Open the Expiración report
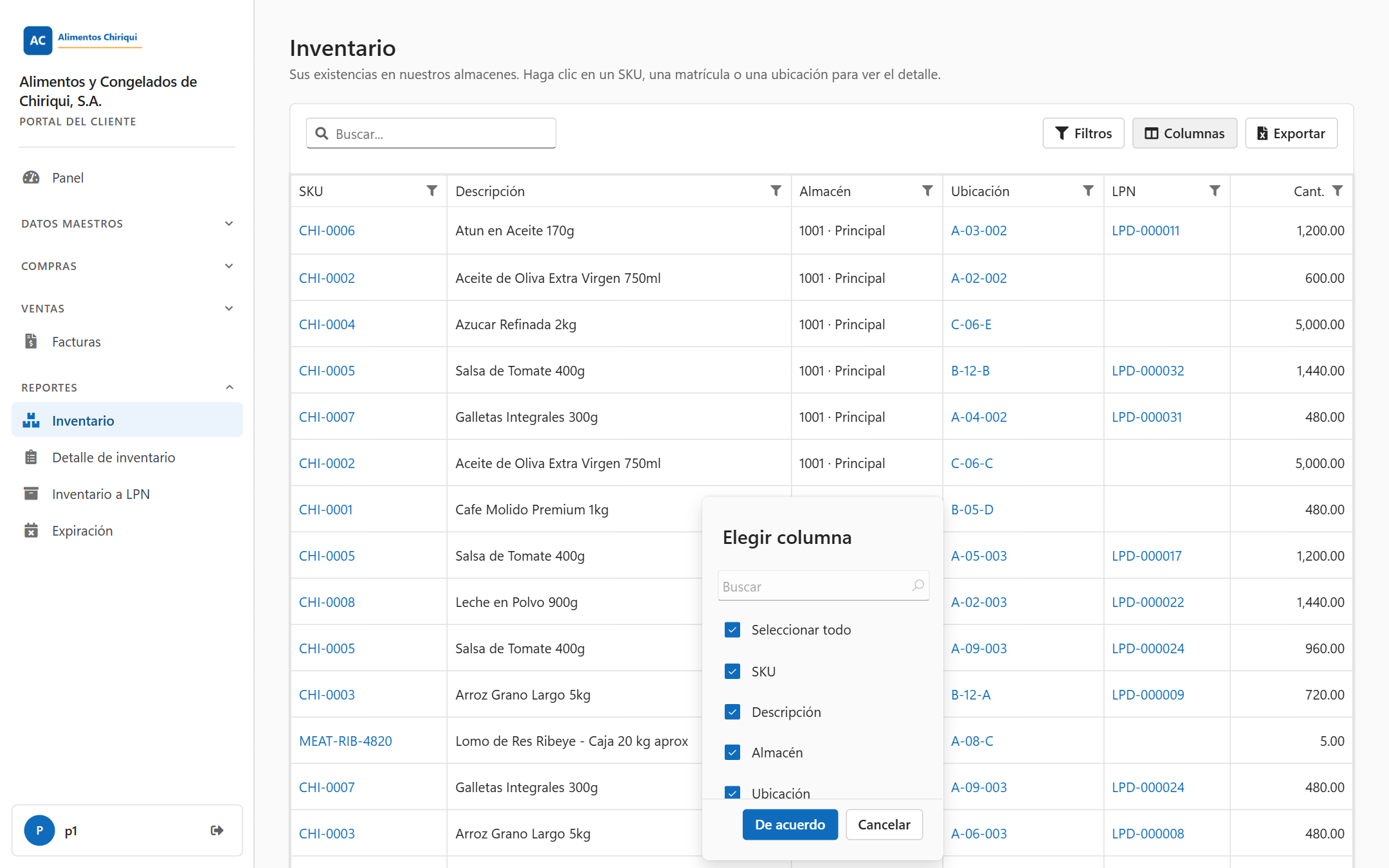Viewport: 1389px width, 868px height. (x=127, y=530)
